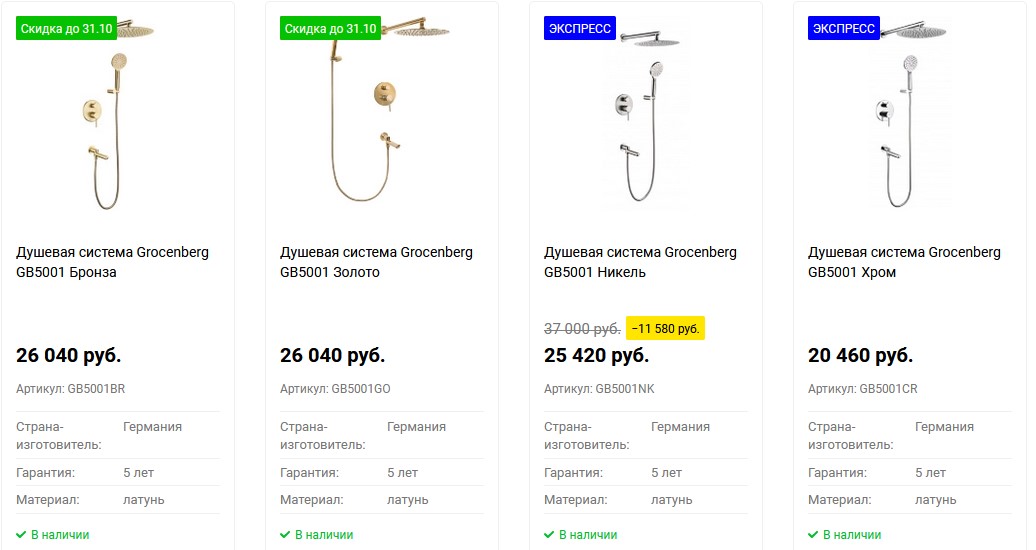Click the В наличии checkmark under the nickel item
Screen dimensions: 1036x550
coord(549,535)
